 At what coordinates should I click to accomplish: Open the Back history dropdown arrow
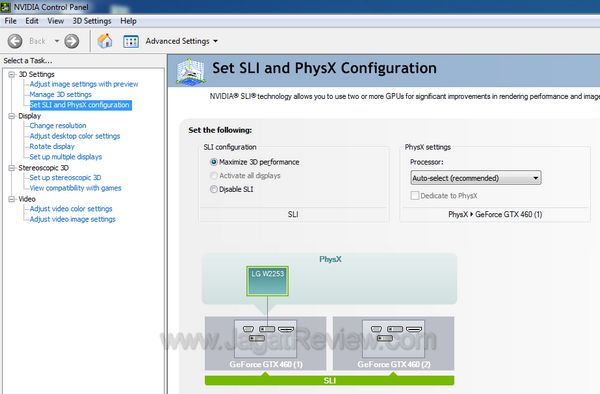pos(57,41)
